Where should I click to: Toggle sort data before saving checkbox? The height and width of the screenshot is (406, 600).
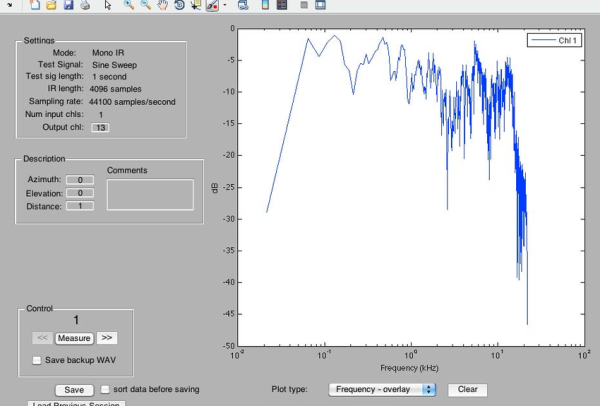(105, 389)
